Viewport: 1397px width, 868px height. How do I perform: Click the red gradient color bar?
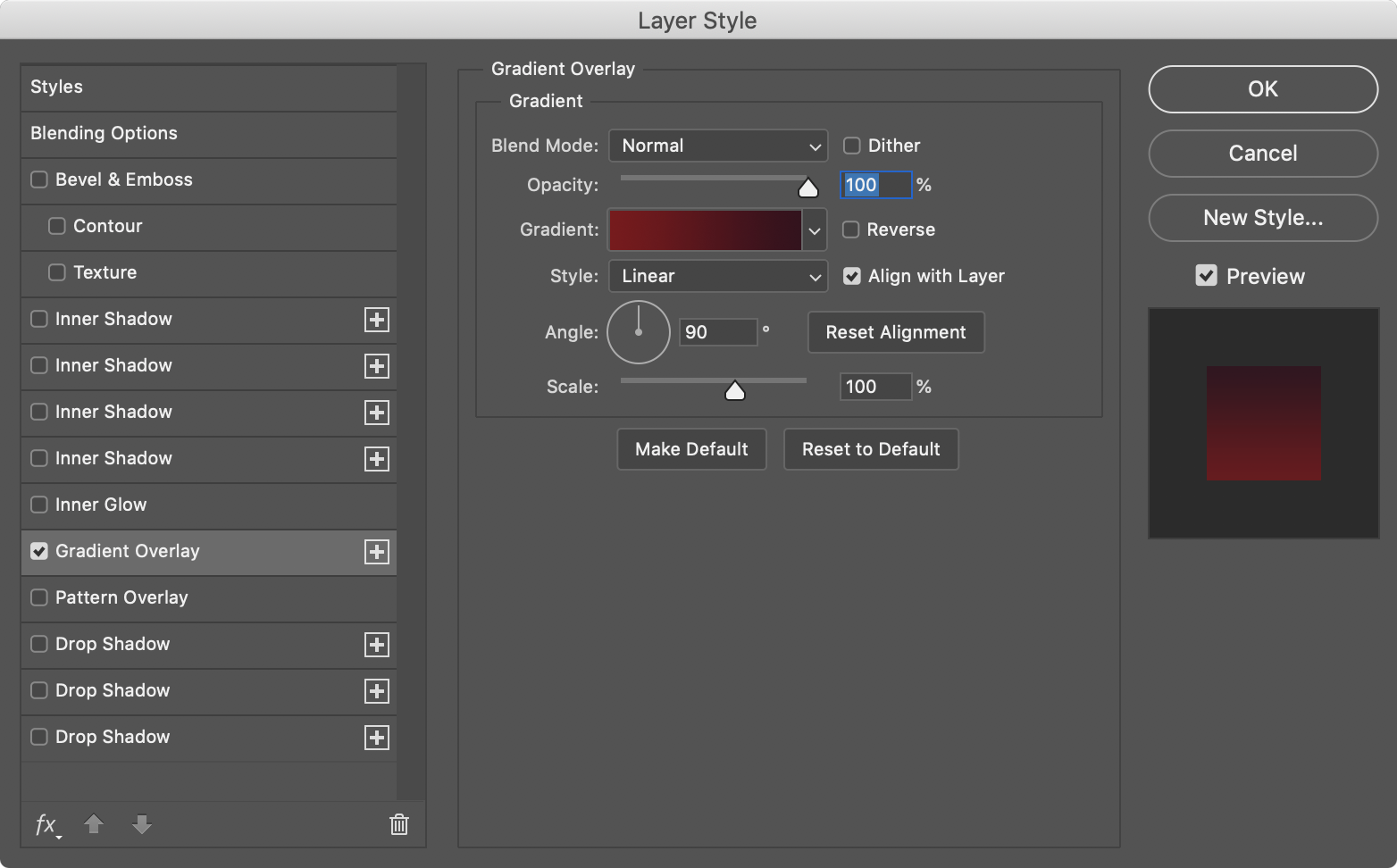pyautogui.click(x=705, y=230)
